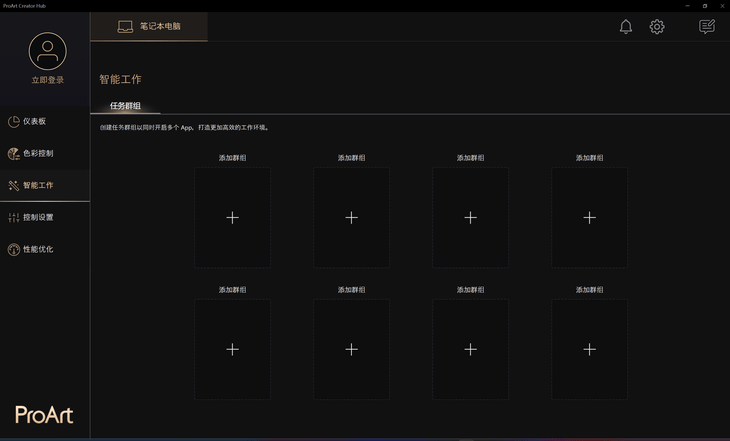Click the 性能优化 sidebar icon

[14, 249]
